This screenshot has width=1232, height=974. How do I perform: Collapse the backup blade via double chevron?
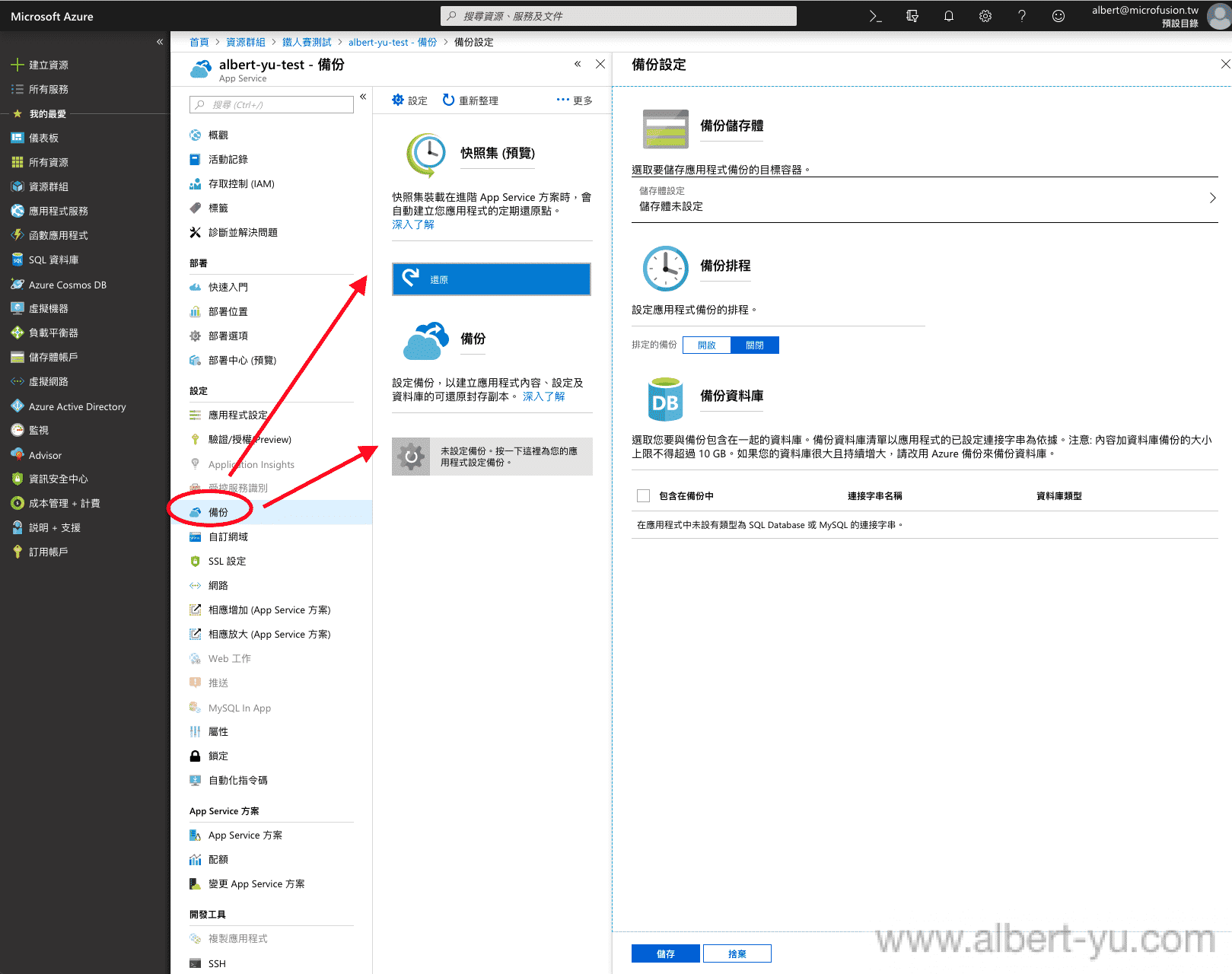click(578, 64)
